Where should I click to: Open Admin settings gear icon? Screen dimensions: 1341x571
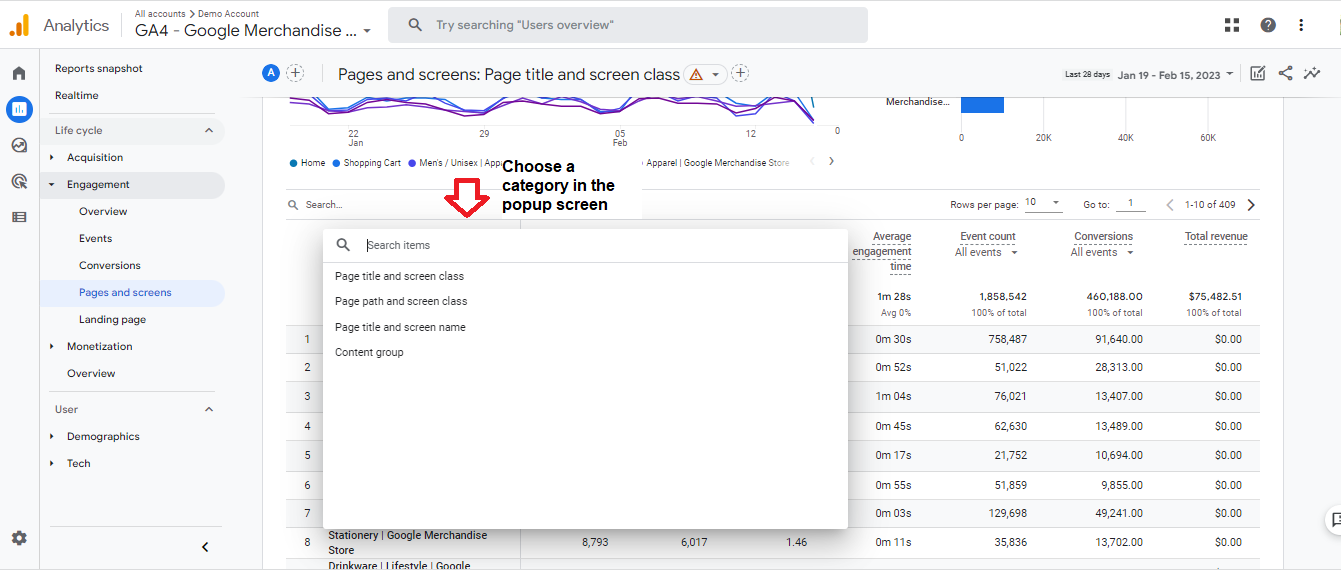click(x=19, y=538)
